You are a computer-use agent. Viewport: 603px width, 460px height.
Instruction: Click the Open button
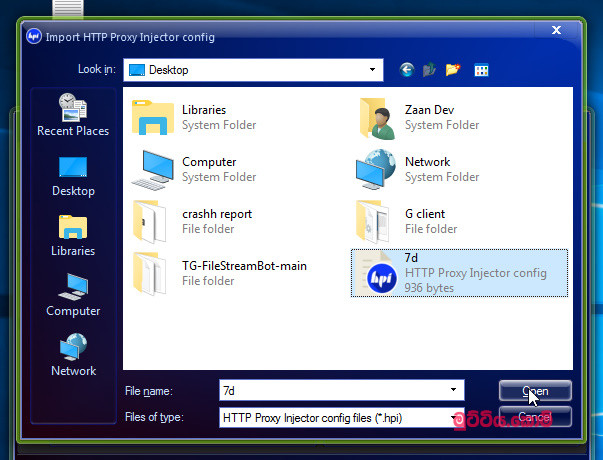click(x=535, y=391)
